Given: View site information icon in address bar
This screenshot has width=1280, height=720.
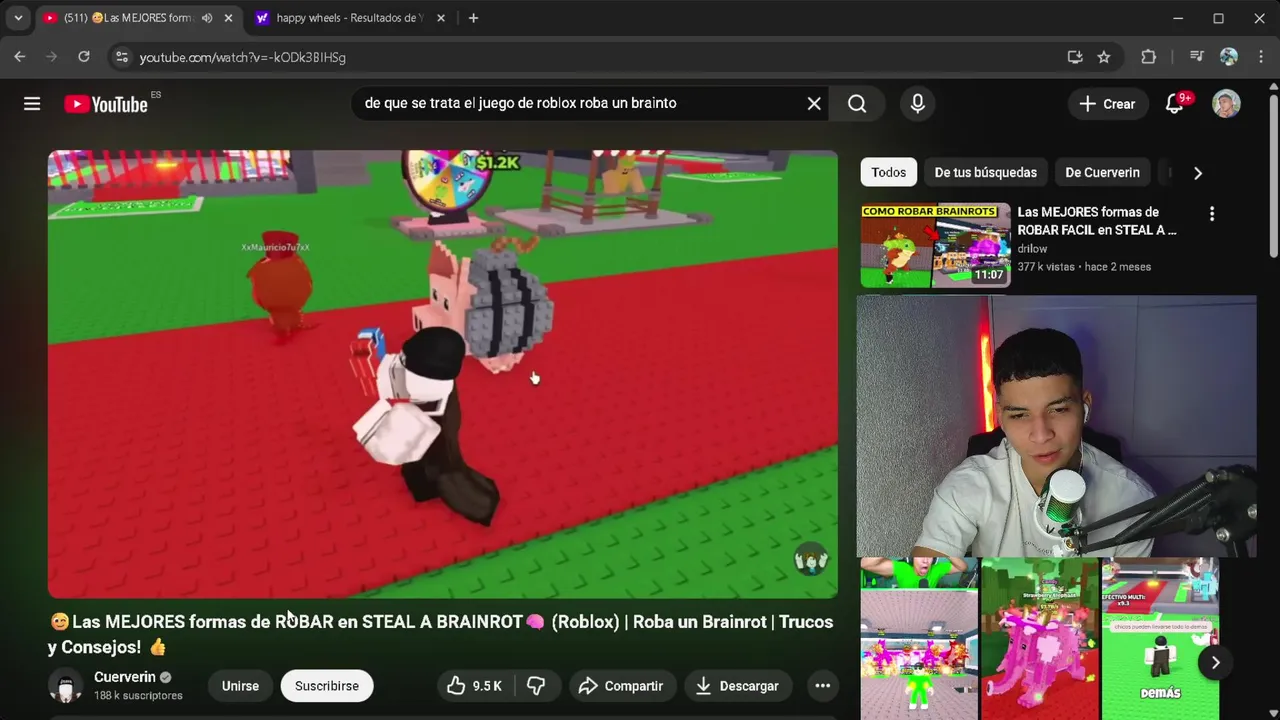Looking at the screenshot, I should point(121,57).
